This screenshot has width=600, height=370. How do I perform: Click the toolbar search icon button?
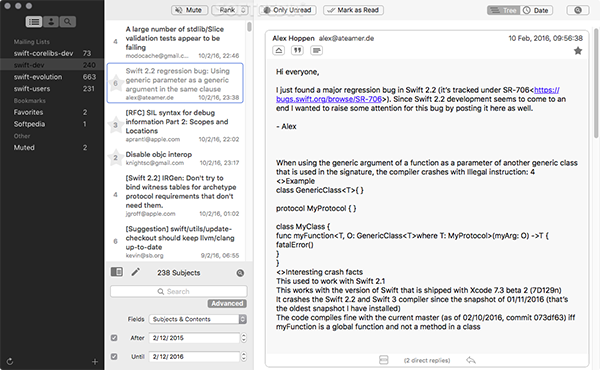click(x=578, y=10)
